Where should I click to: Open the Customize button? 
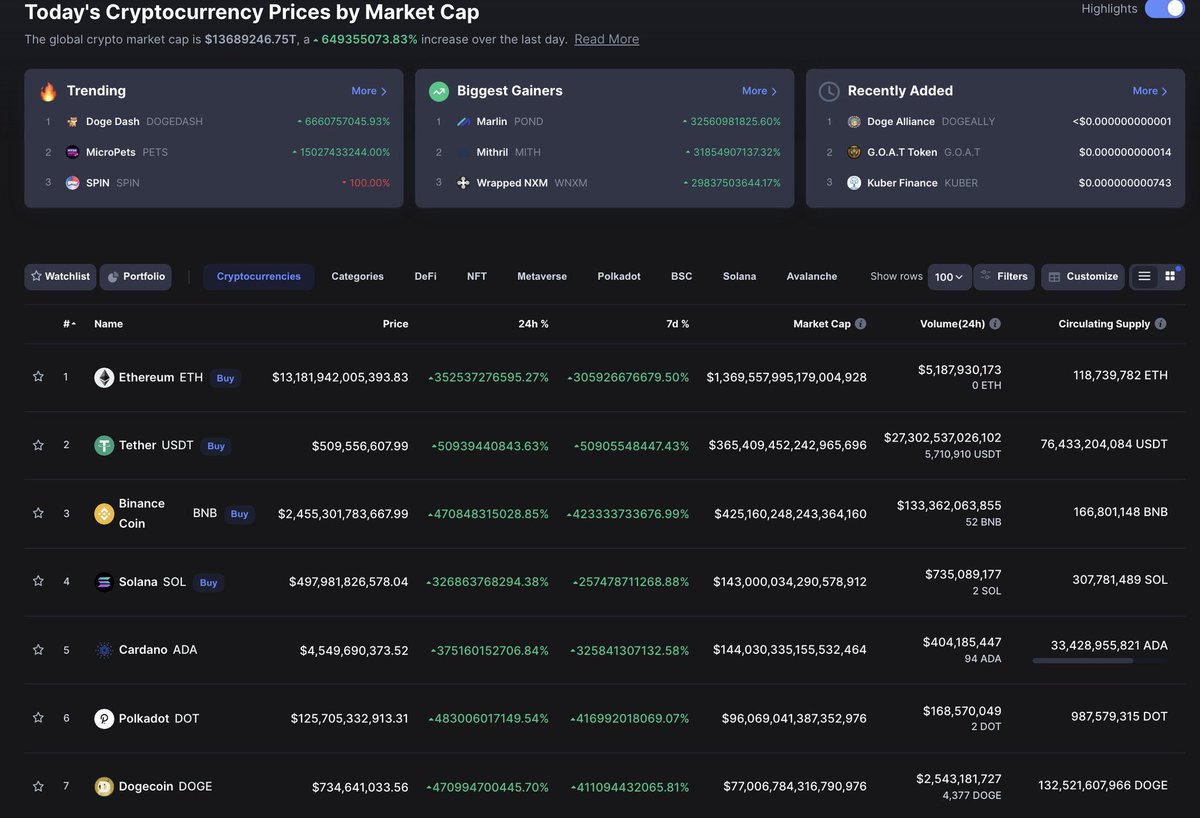pyautogui.click(x=1083, y=277)
